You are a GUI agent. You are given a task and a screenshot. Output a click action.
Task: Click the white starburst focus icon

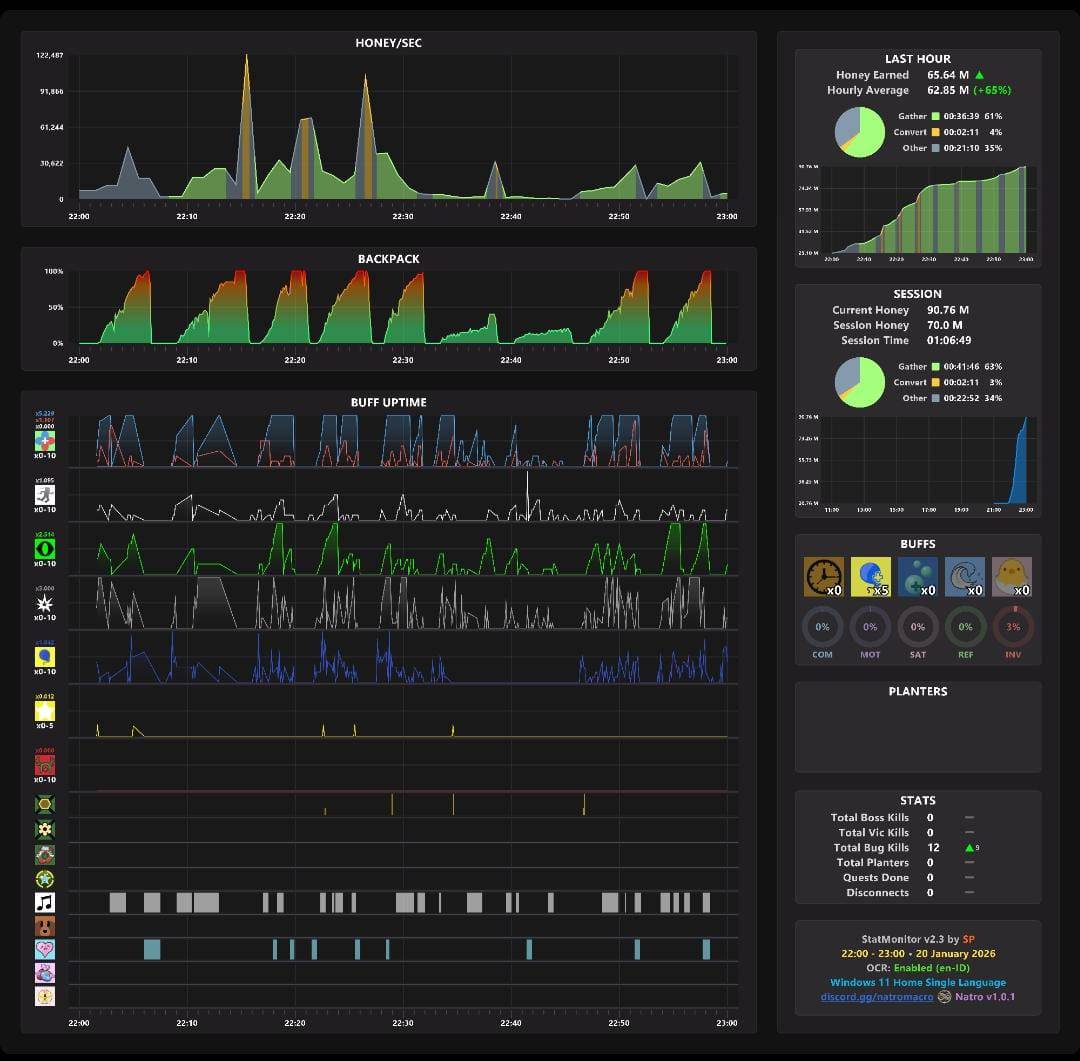coord(45,604)
